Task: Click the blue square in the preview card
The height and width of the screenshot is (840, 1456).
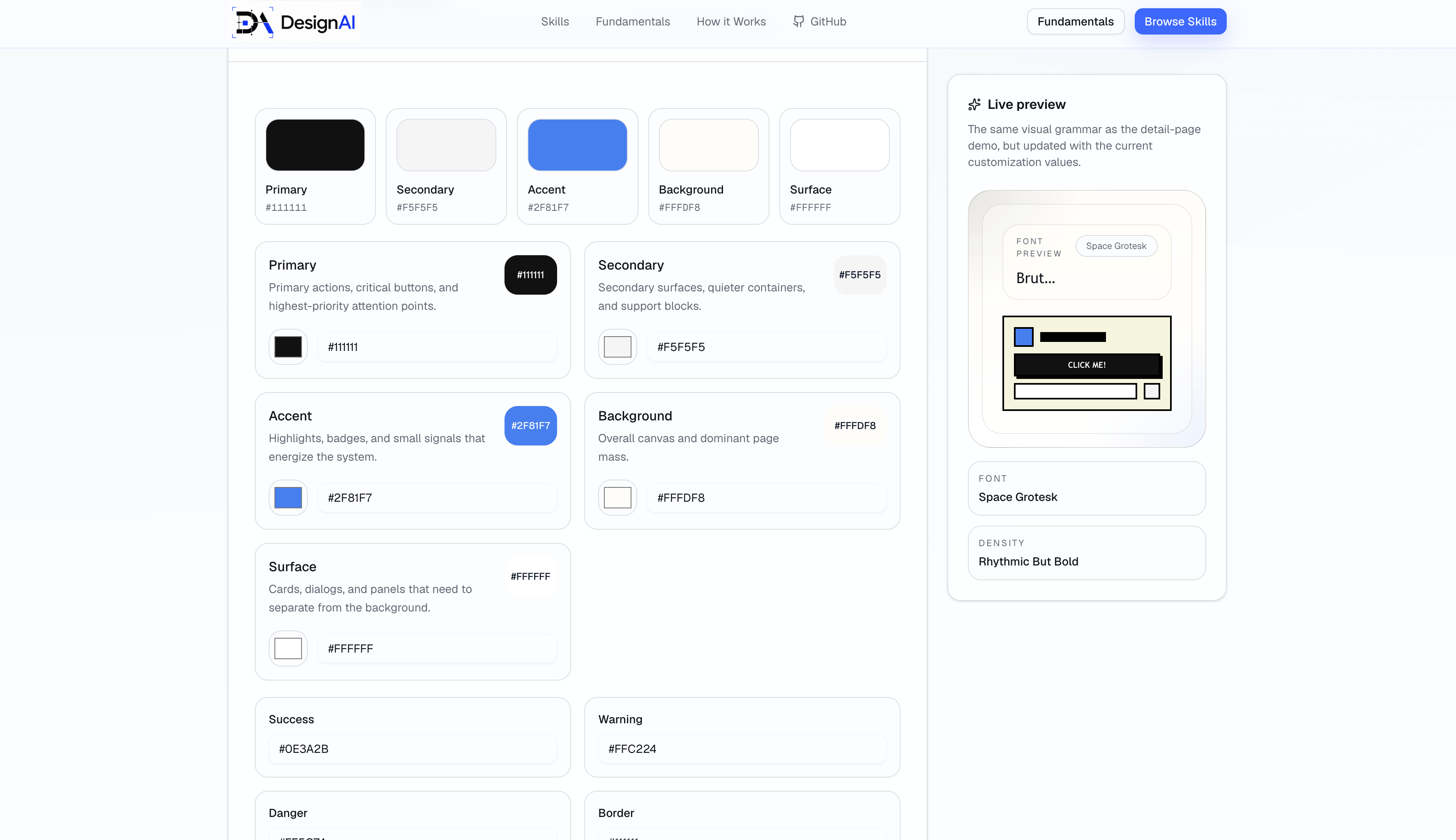Action: [1023, 337]
